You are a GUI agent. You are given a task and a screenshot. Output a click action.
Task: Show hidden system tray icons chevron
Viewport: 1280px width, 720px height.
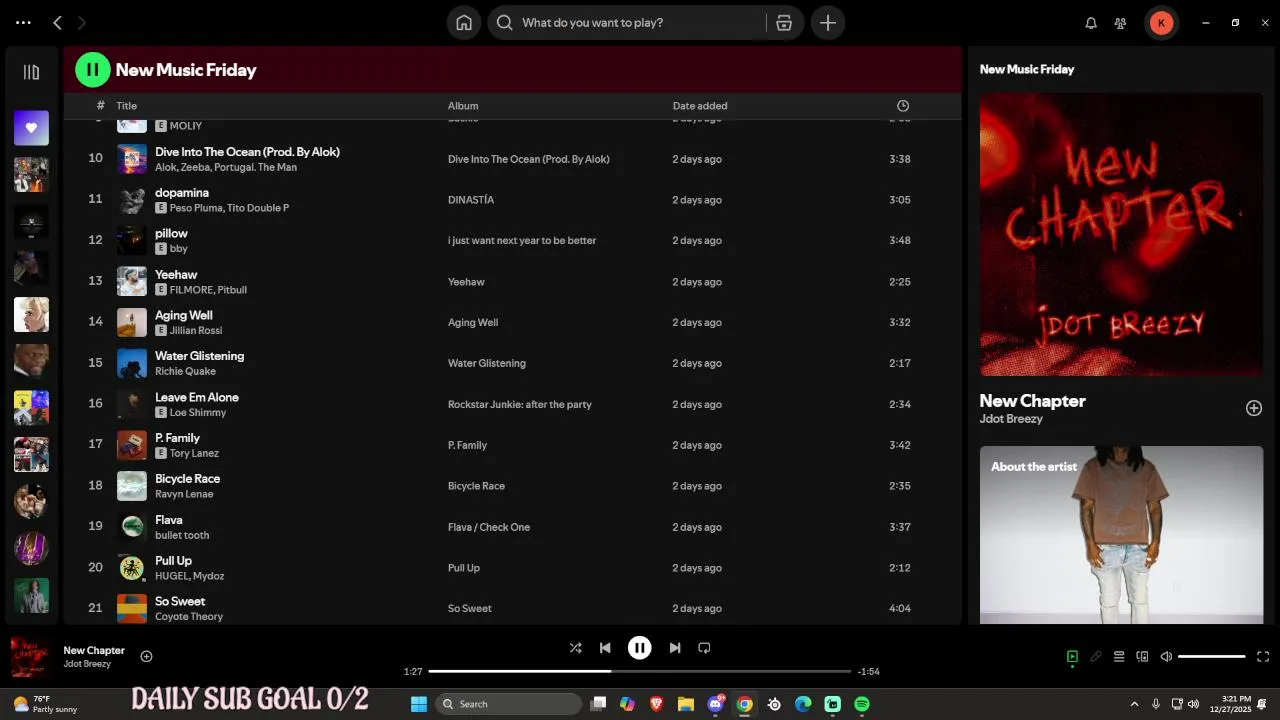click(1134, 704)
